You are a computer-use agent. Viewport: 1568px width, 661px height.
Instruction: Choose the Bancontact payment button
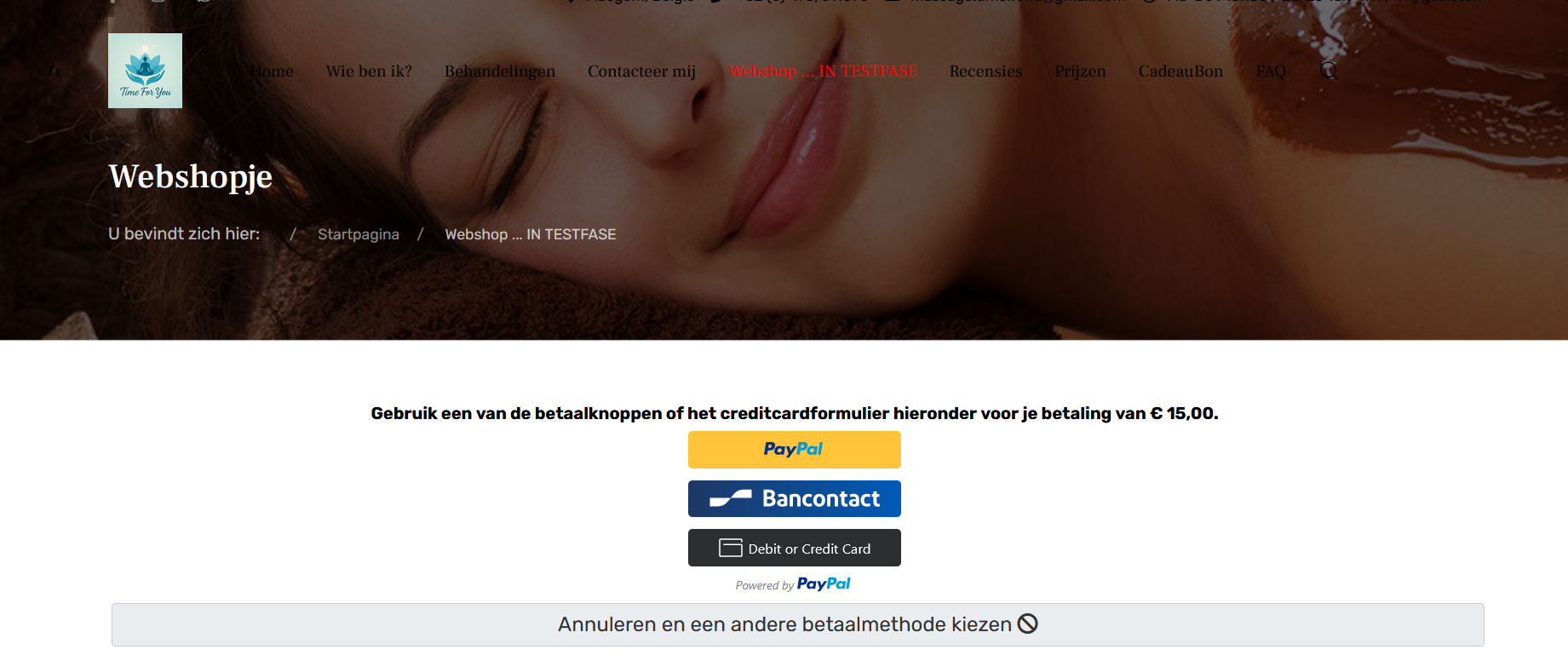click(794, 498)
